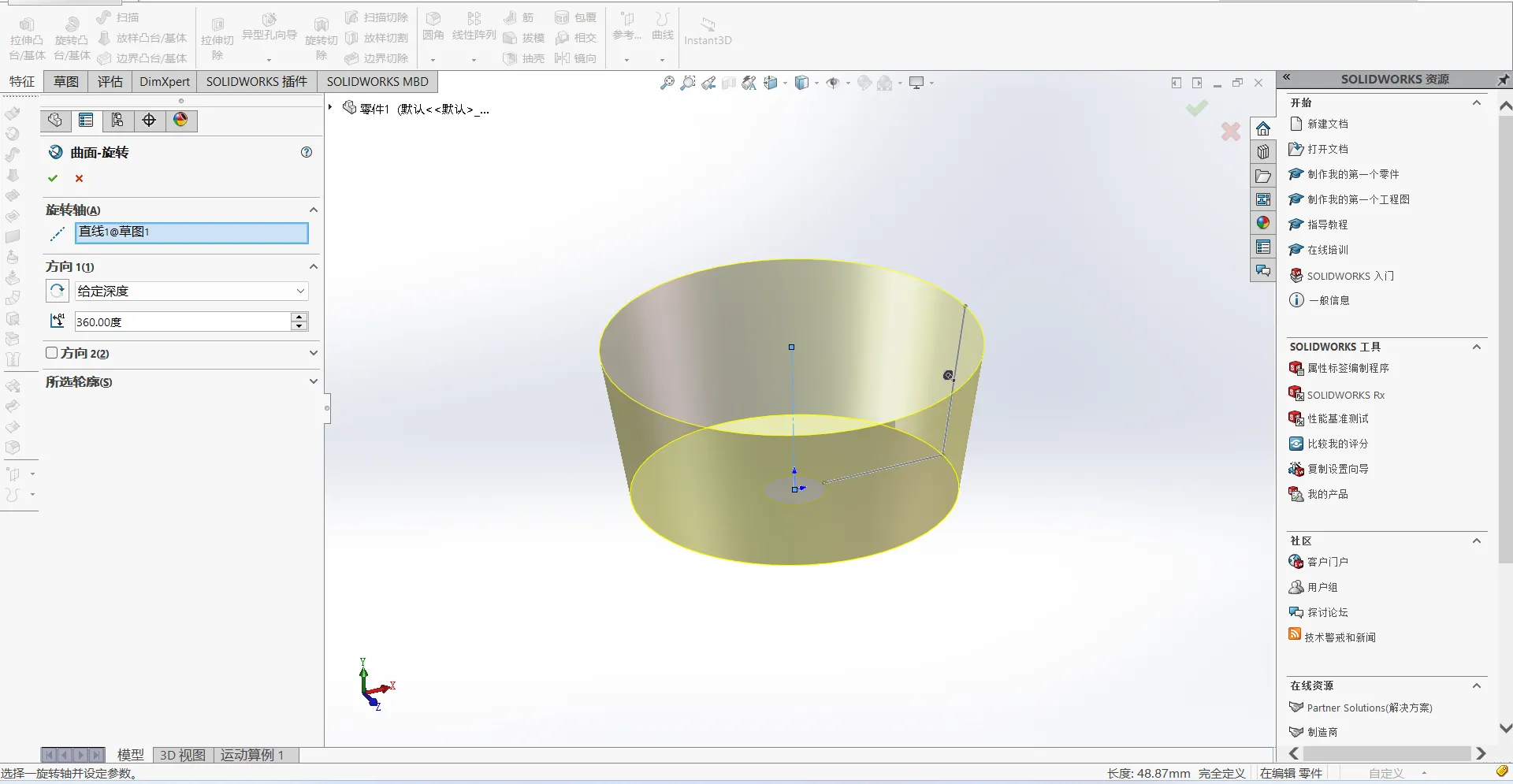Viewport: 1513px width, 784px height.
Task: Click the 360.00度 angle input field
Action: click(181, 321)
